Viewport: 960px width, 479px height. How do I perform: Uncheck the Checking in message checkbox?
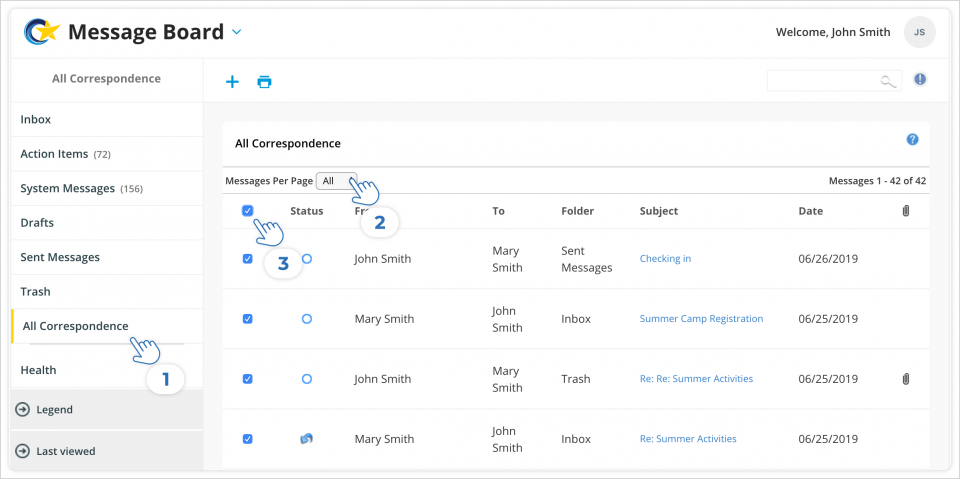tap(247, 259)
